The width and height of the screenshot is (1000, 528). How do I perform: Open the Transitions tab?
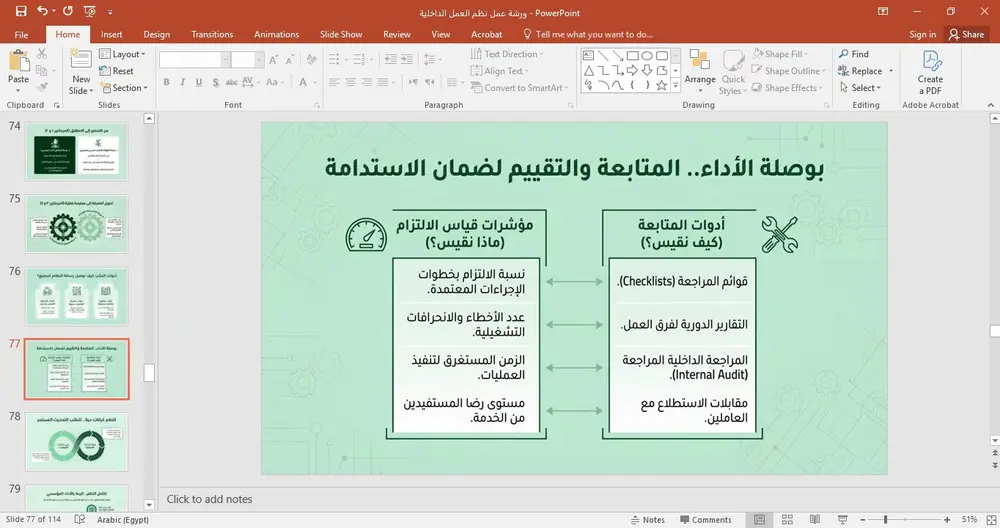pos(212,34)
